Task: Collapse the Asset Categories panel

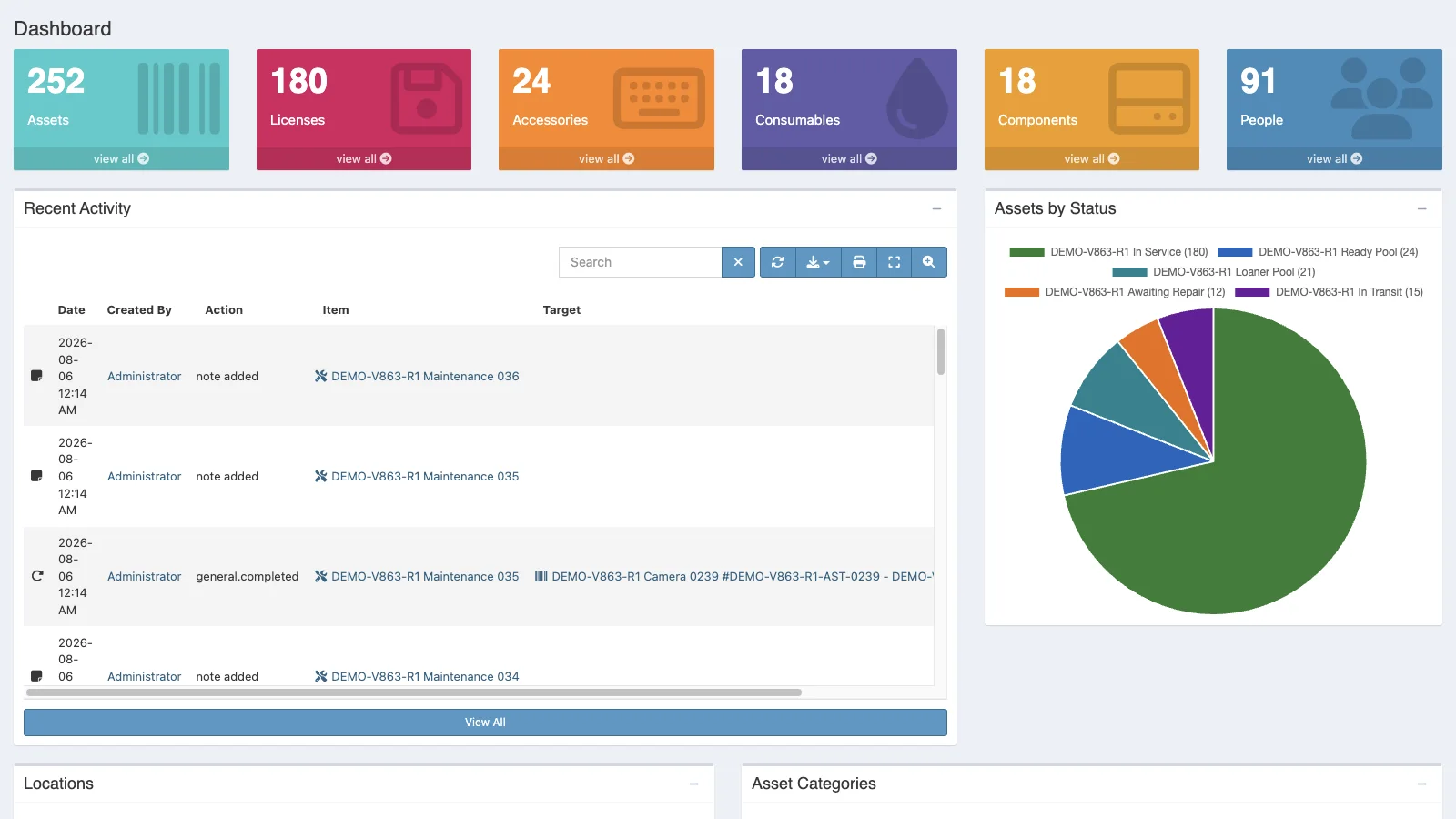Action: tap(1421, 784)
